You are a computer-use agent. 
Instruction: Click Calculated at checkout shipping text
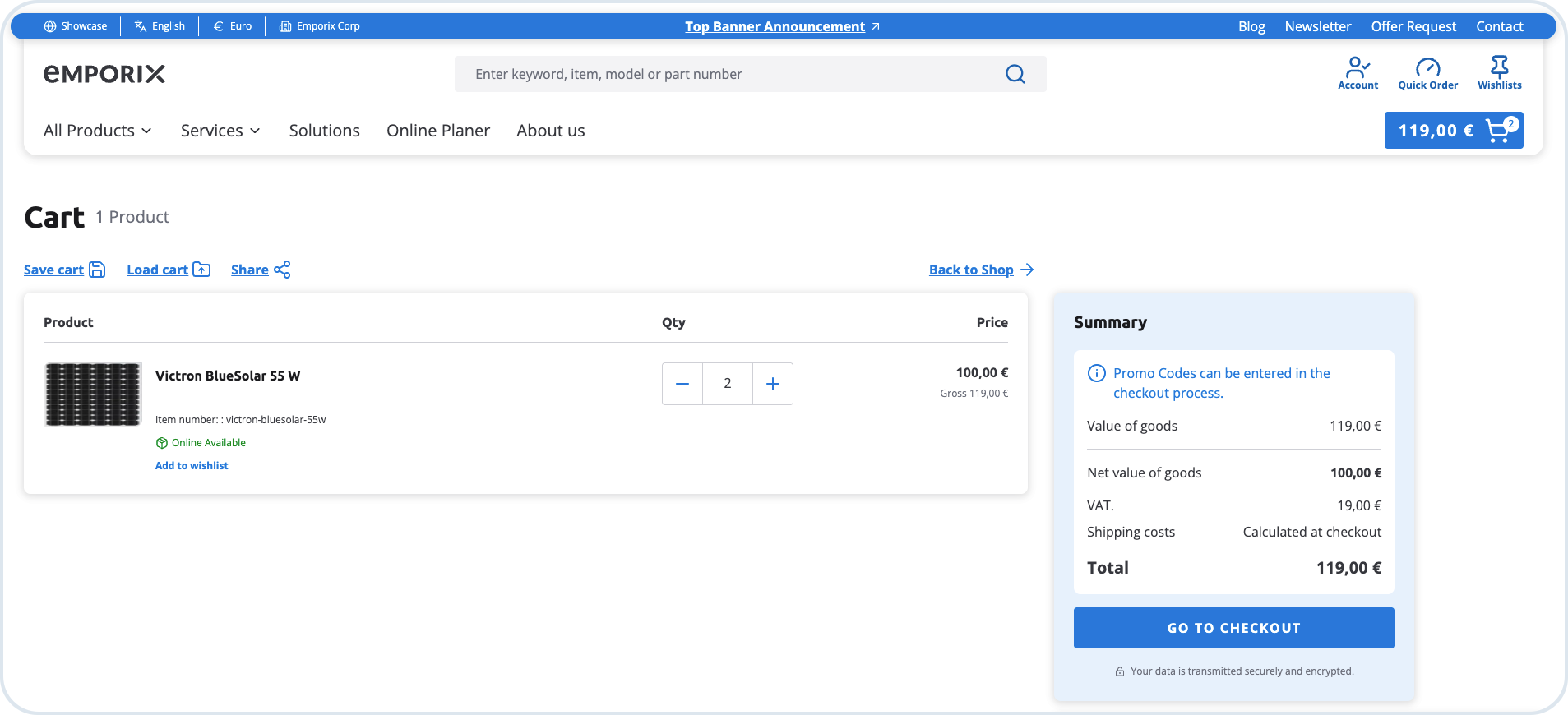point(1311,532)
